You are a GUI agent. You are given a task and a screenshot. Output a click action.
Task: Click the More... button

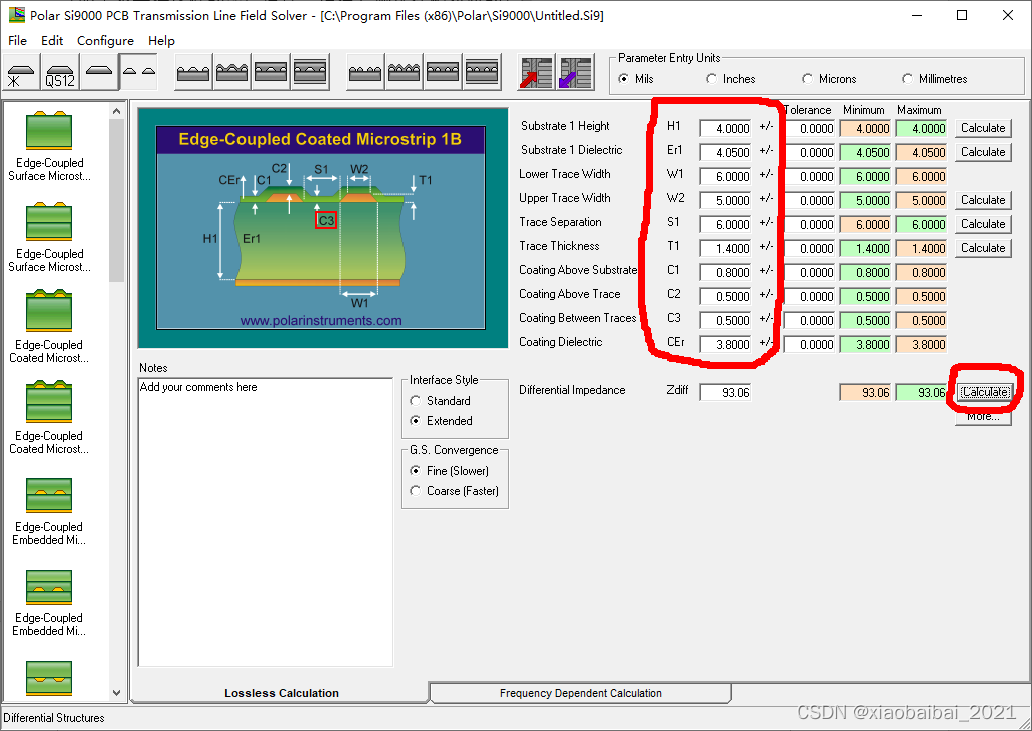[x=983, y=417]
